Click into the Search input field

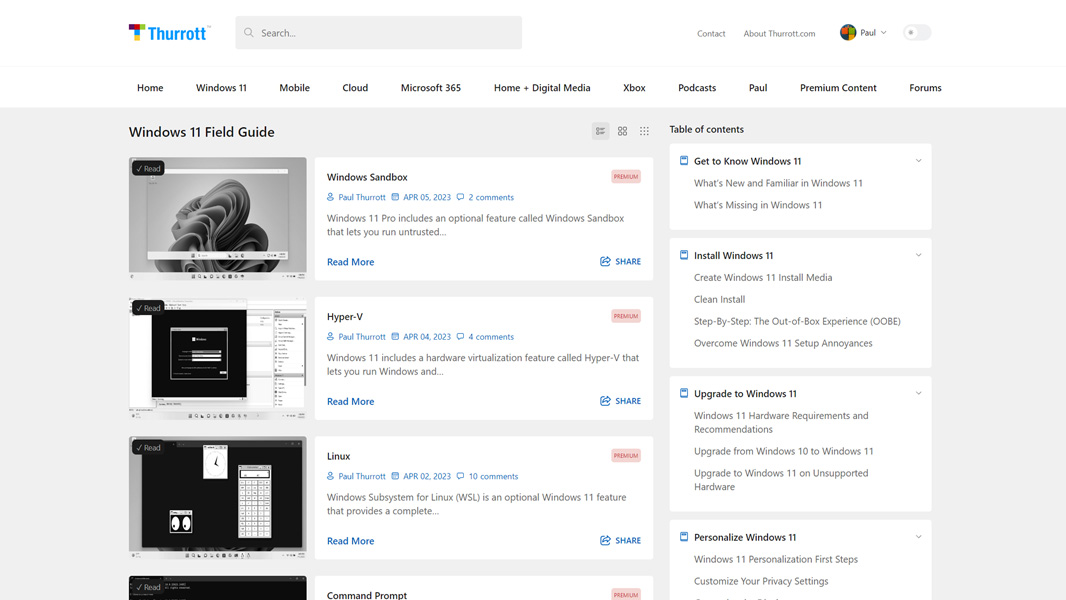click(x=385, y=33)
